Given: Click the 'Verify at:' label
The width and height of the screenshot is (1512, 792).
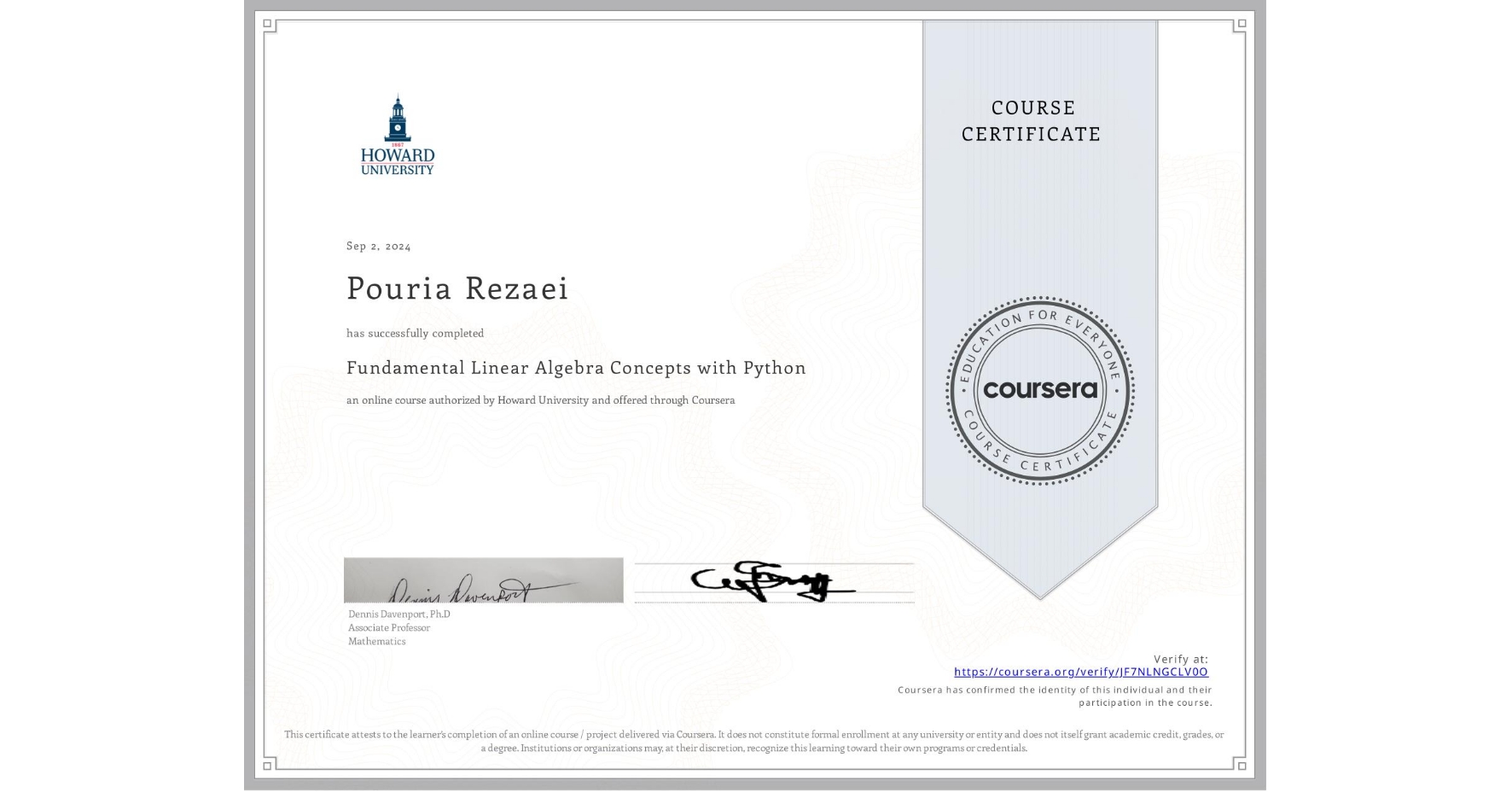Looking at the screenshot, I should (x=1181, y=659).
